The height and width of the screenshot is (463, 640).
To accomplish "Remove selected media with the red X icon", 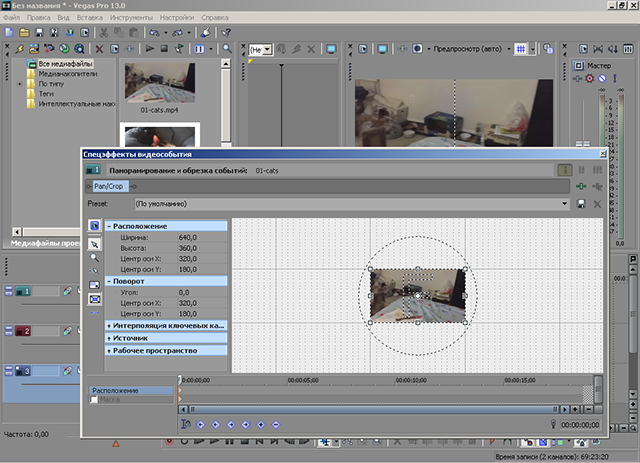I will 99,49.
